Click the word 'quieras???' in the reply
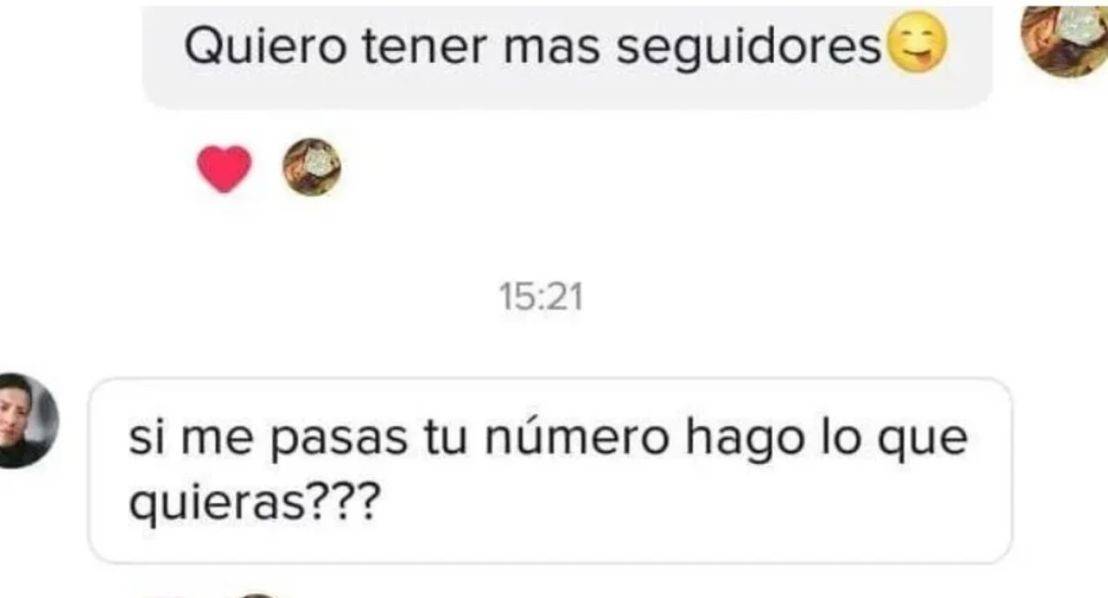 (x=254, y=505)
